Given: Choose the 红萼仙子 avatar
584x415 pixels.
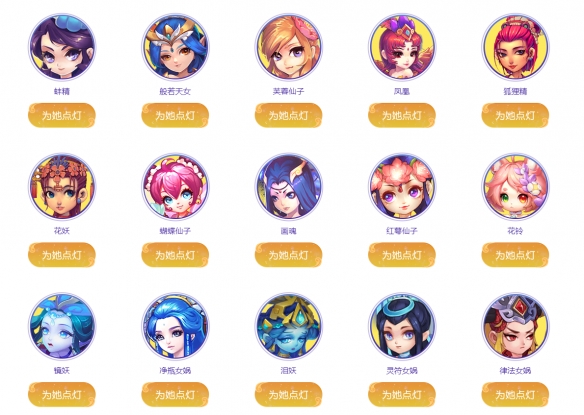Looking at the screenshot, I should point(402,187).
